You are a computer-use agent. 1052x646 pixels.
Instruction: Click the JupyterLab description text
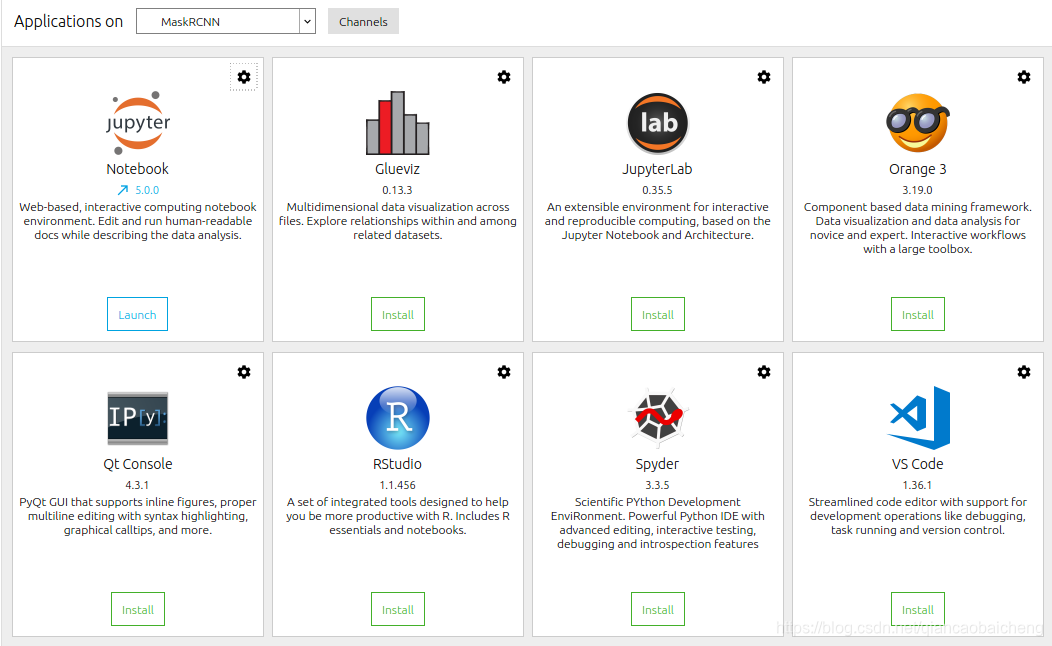[658, 221]
